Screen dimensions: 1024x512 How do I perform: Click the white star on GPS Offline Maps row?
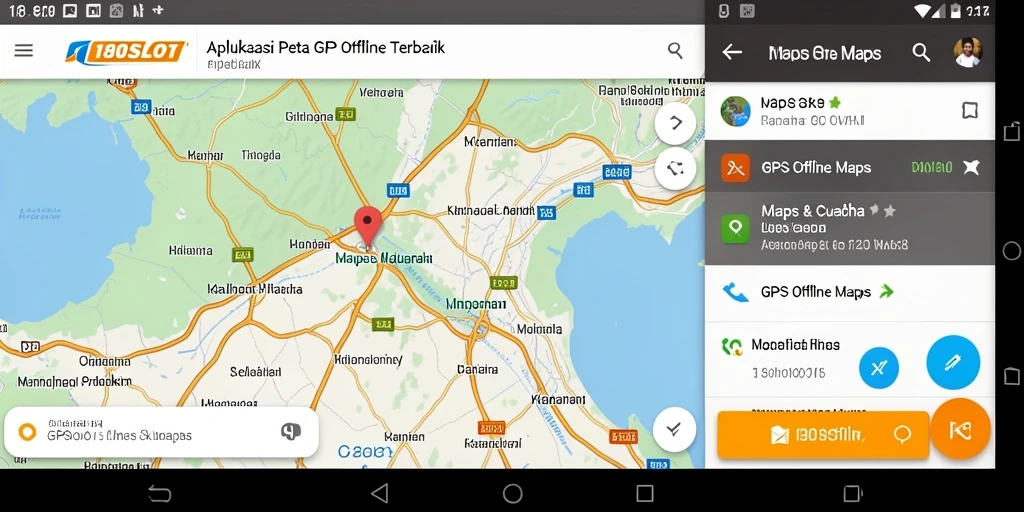click(971, 168)
